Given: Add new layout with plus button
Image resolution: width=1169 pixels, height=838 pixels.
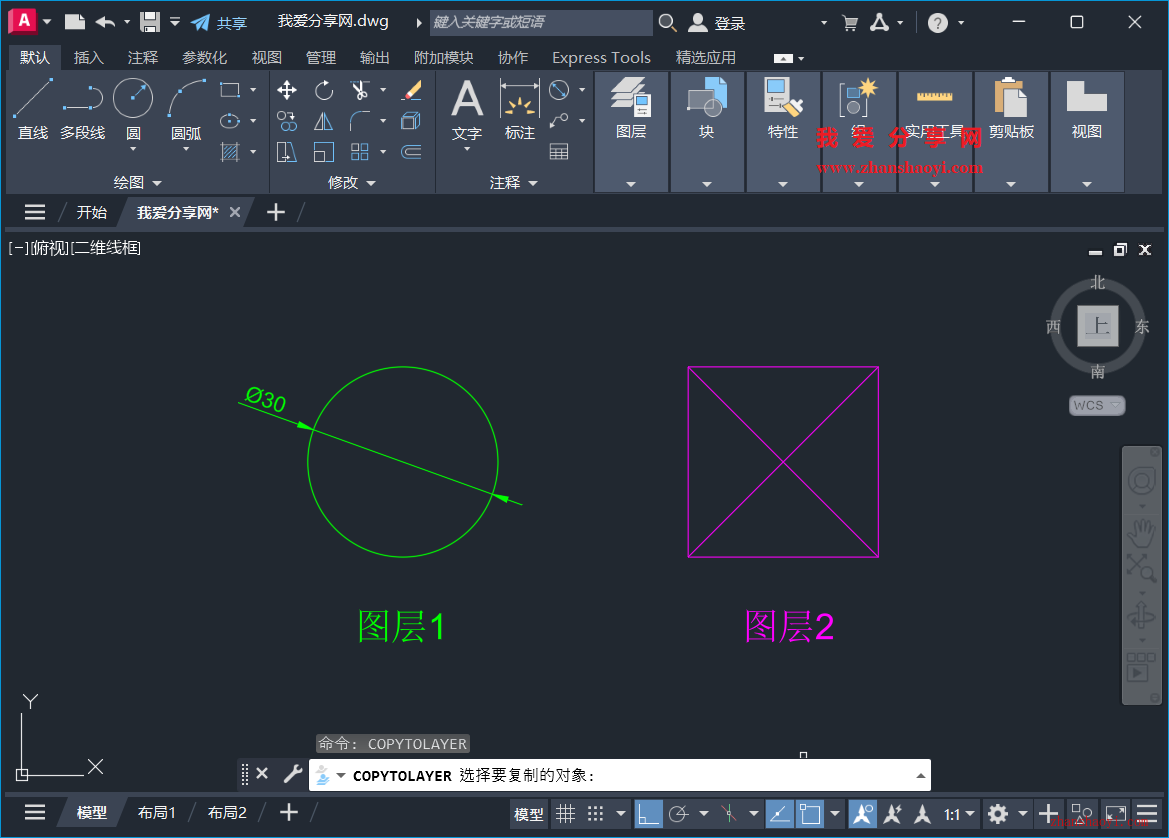Looking at the screenshot, I should (x=289, y=813).
